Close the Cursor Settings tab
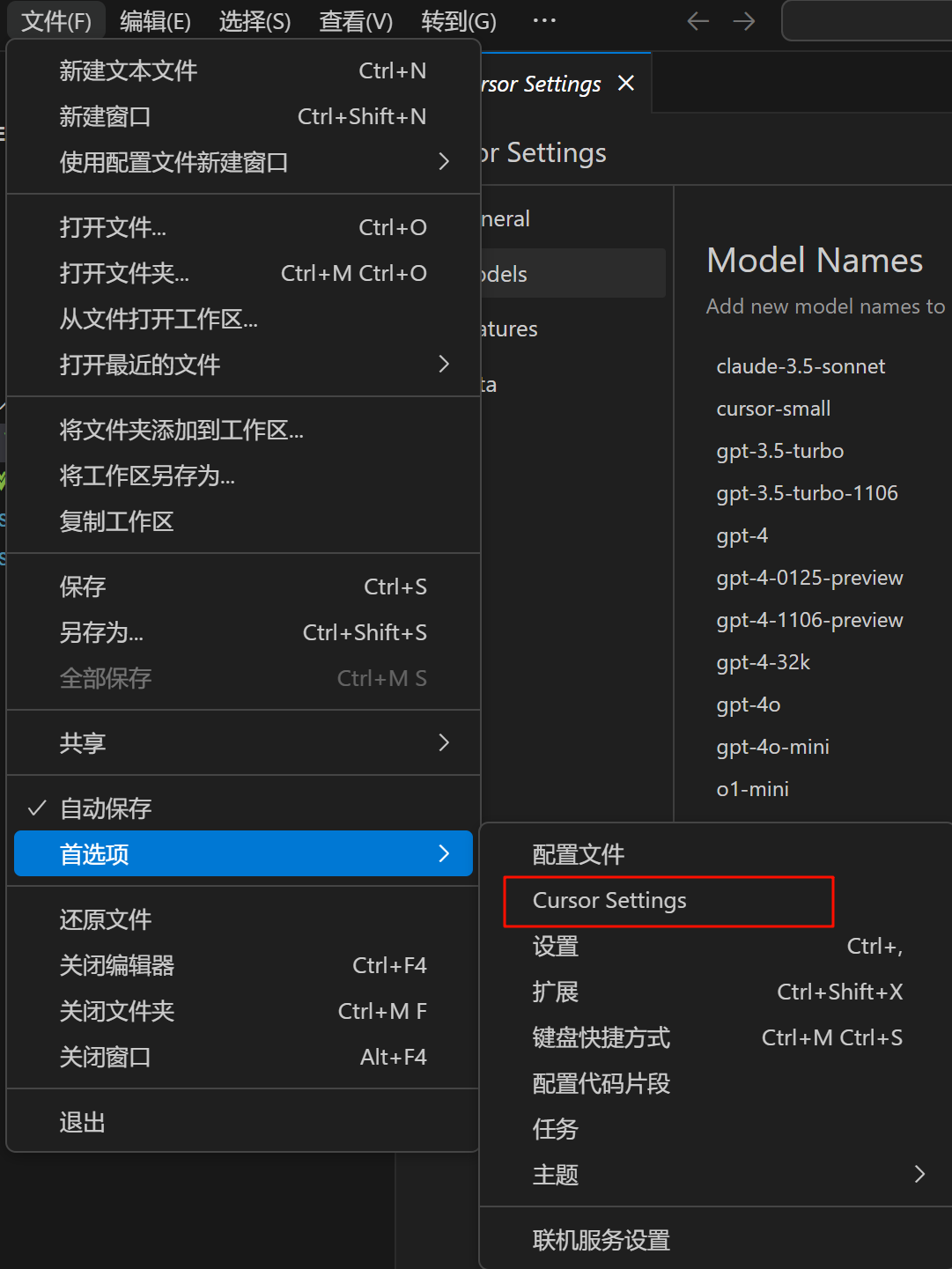 pyautogui.click(x=626, y=83)
